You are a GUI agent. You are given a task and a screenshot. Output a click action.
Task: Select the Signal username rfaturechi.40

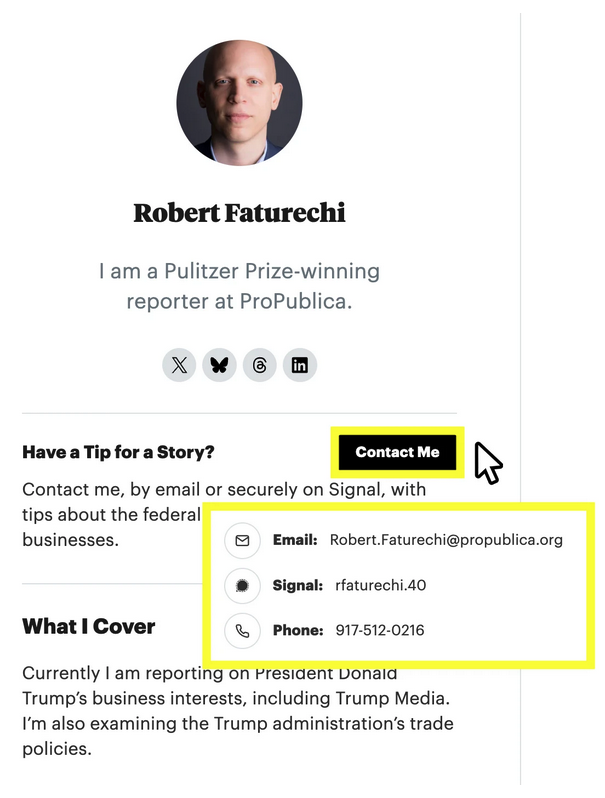point(381,586)
